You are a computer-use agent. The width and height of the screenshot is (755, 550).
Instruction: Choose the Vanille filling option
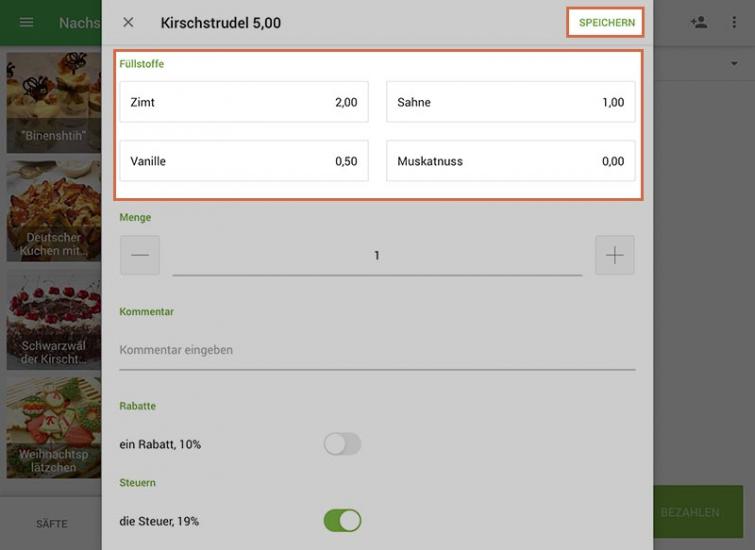coord(243,161)
